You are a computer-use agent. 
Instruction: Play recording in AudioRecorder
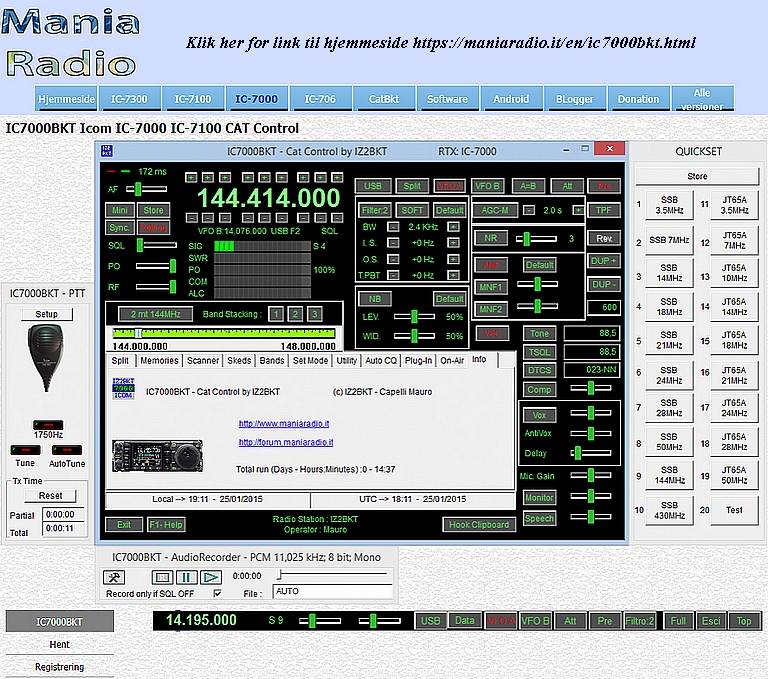point(211,578)
